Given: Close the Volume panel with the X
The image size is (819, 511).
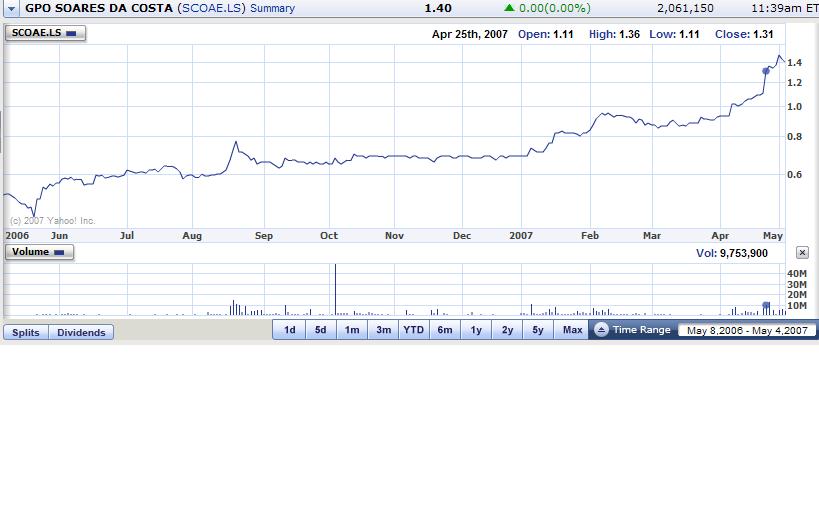Looking at the screenshot, I should 802,253.
